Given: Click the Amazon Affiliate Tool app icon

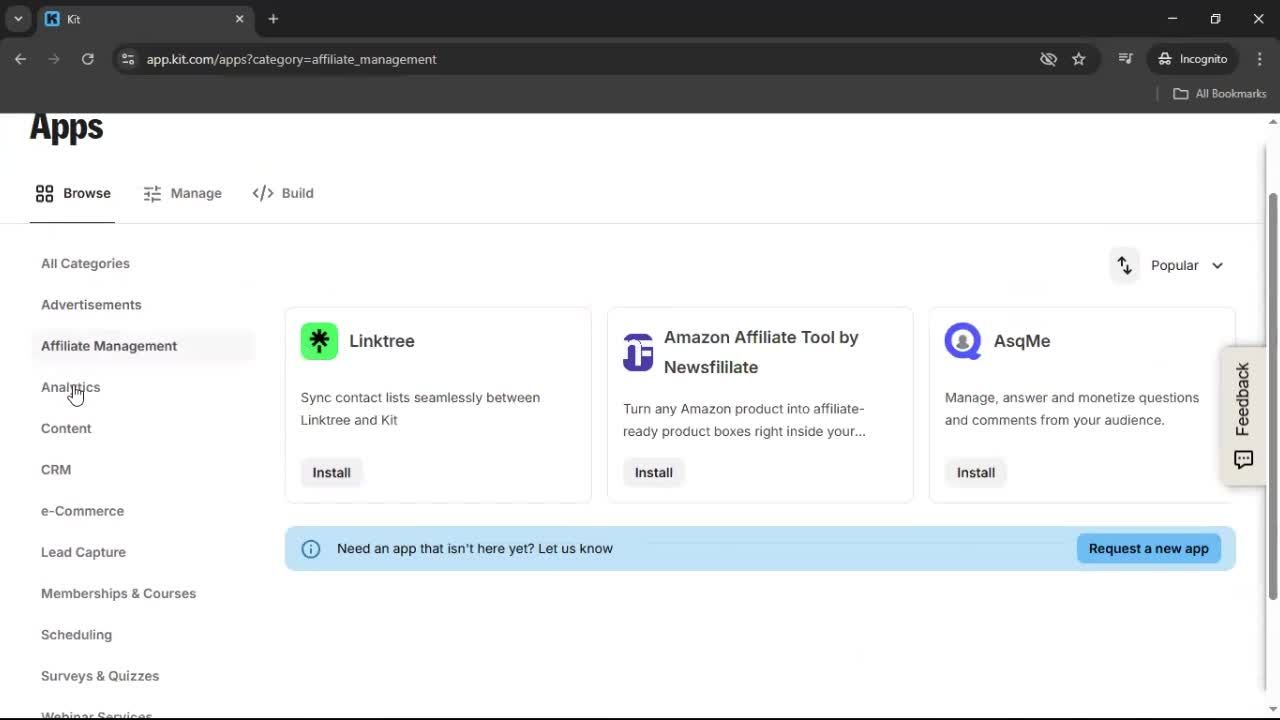Looking at the screenshot, I should coord(638,352).
